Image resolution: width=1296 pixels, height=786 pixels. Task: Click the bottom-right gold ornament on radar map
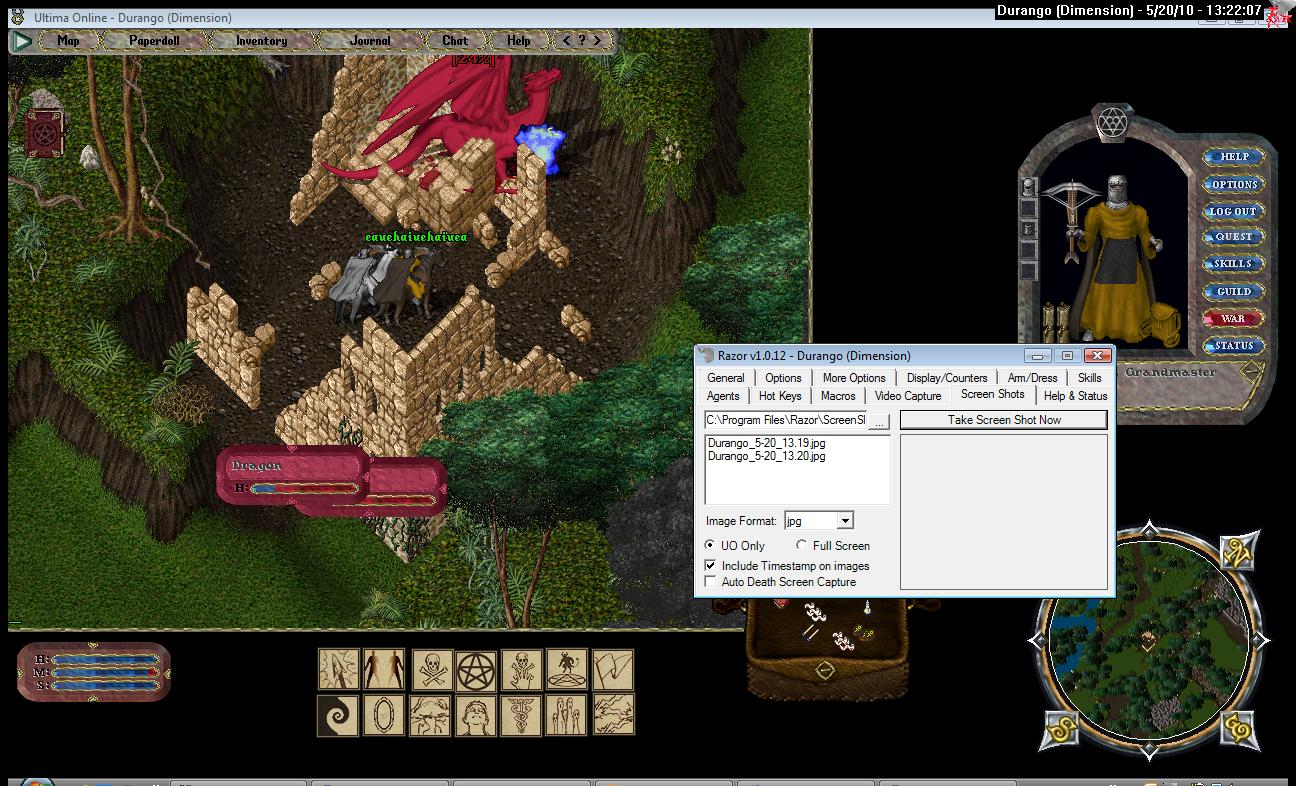pos(1237,729)
